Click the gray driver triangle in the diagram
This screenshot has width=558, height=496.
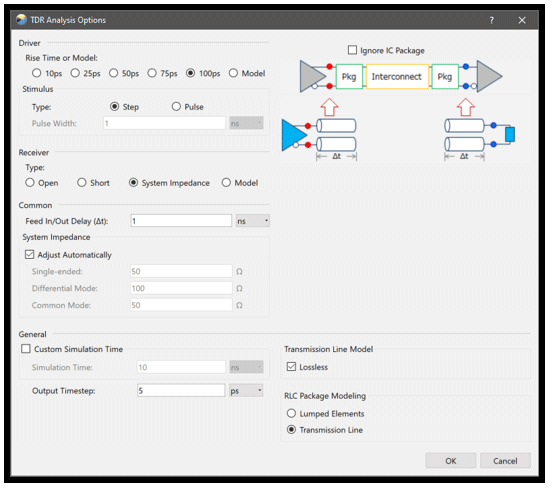click(x=313, y=76)
